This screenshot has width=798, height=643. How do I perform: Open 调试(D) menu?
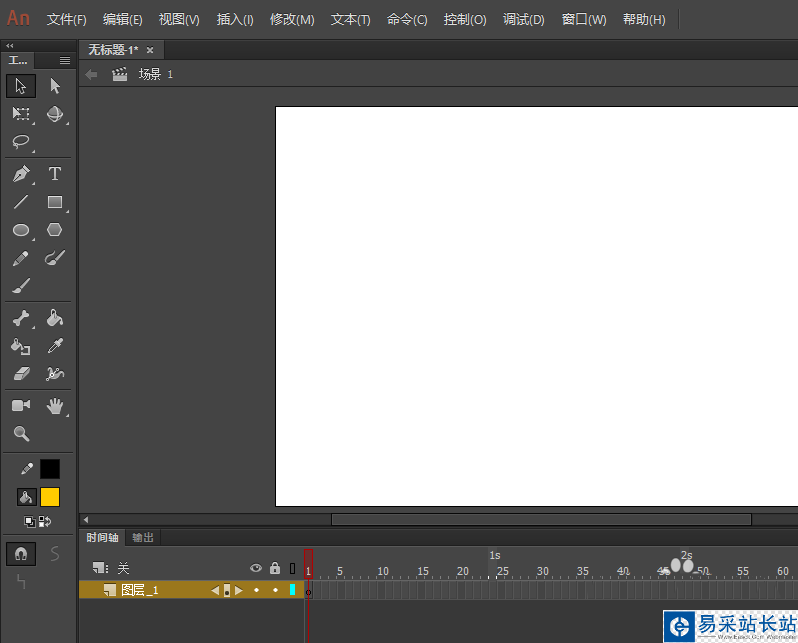tap(524, 19)
